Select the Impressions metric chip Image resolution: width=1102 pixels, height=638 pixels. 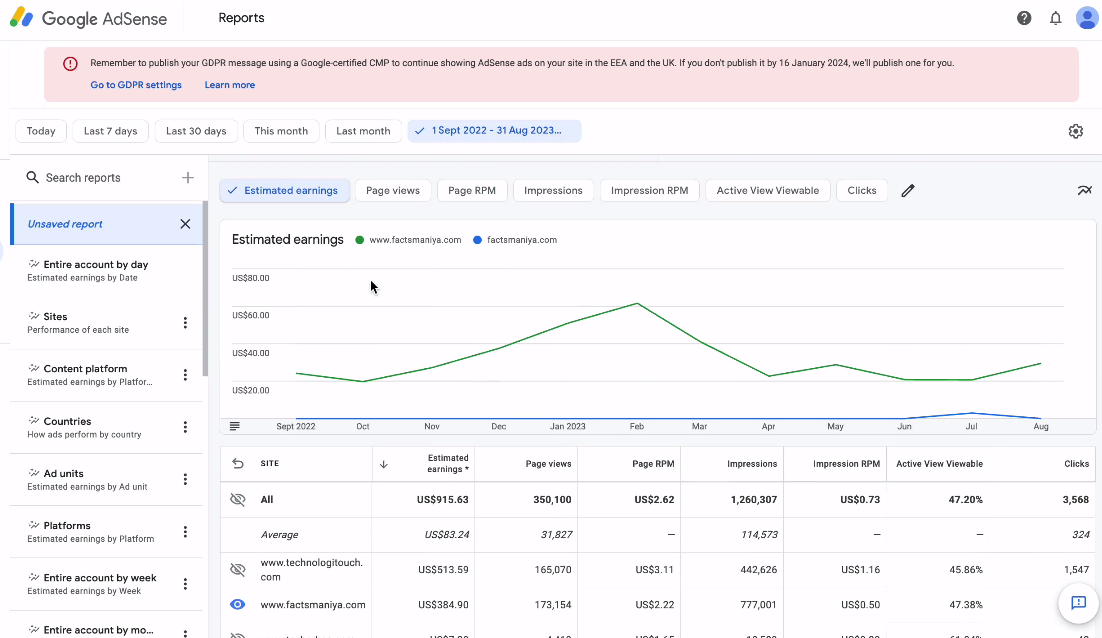coord(553,190)
